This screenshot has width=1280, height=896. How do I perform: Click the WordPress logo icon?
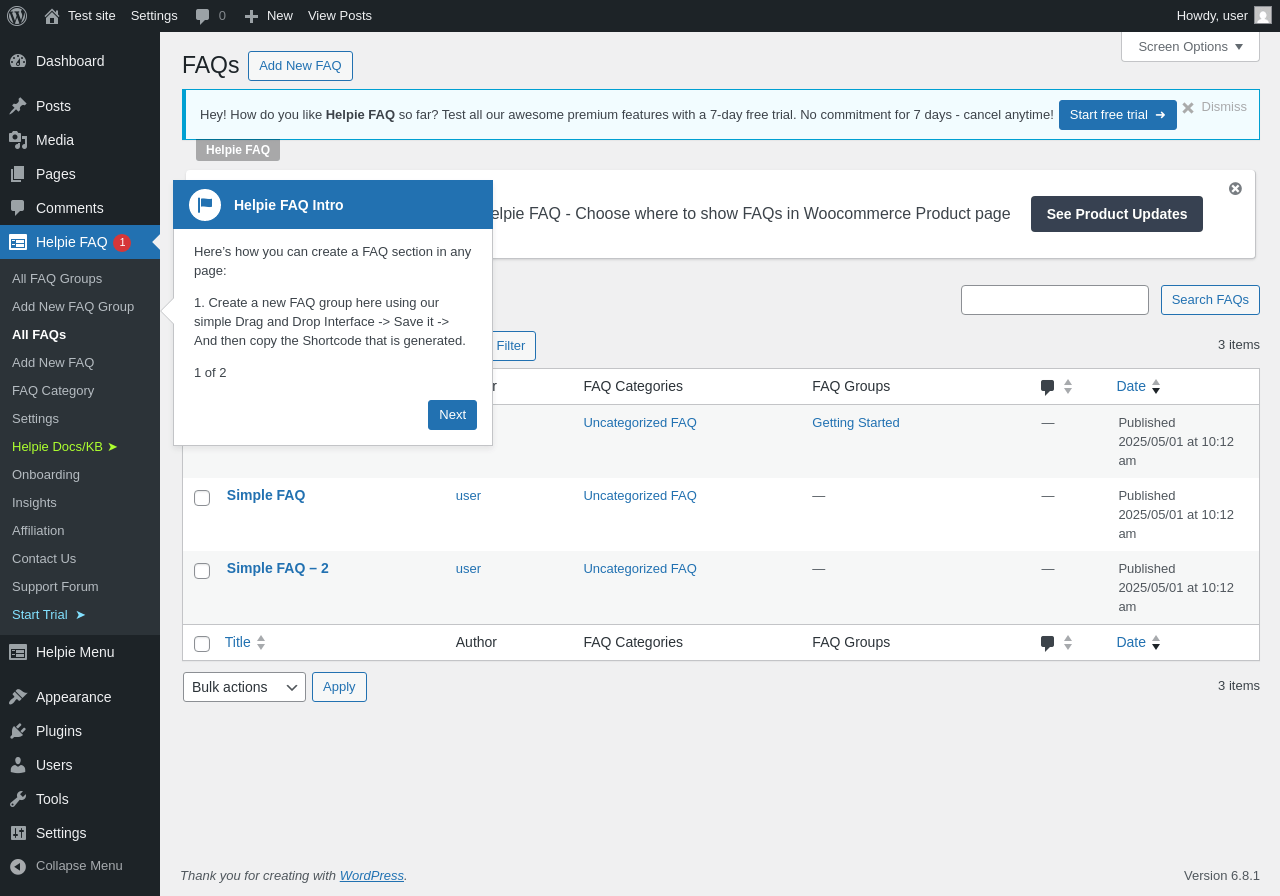[17, 16]
